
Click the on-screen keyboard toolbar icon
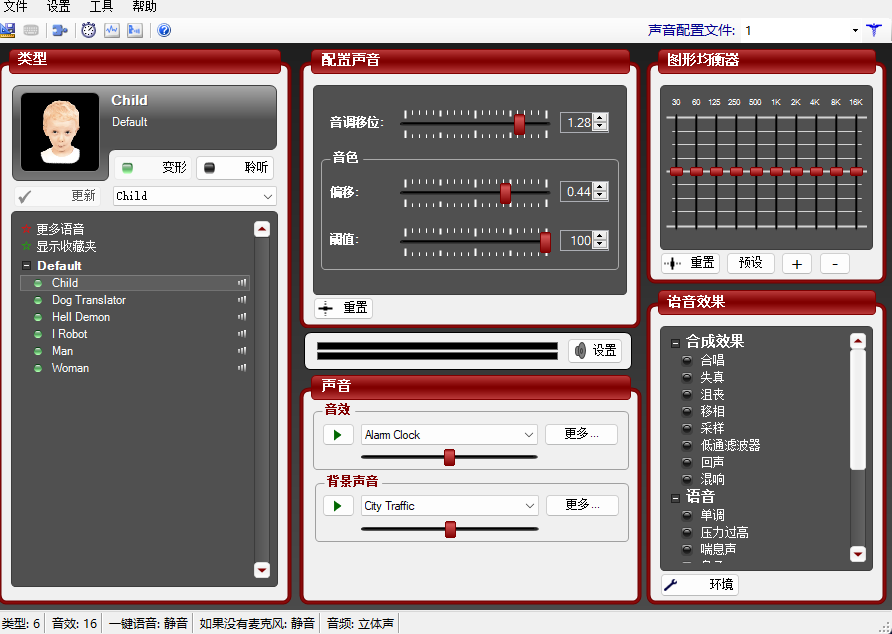[30, 30]
